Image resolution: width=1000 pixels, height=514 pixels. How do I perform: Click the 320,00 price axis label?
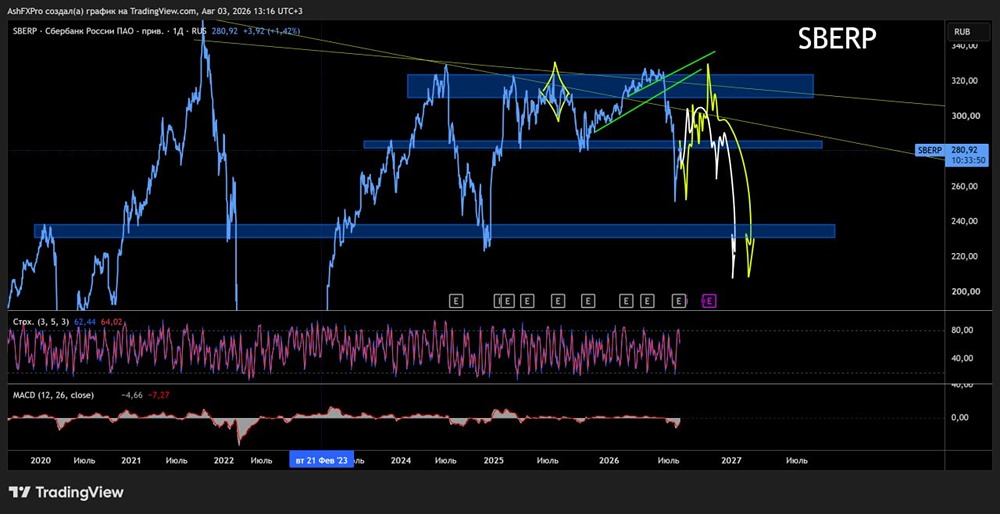(x=964, y=81)
